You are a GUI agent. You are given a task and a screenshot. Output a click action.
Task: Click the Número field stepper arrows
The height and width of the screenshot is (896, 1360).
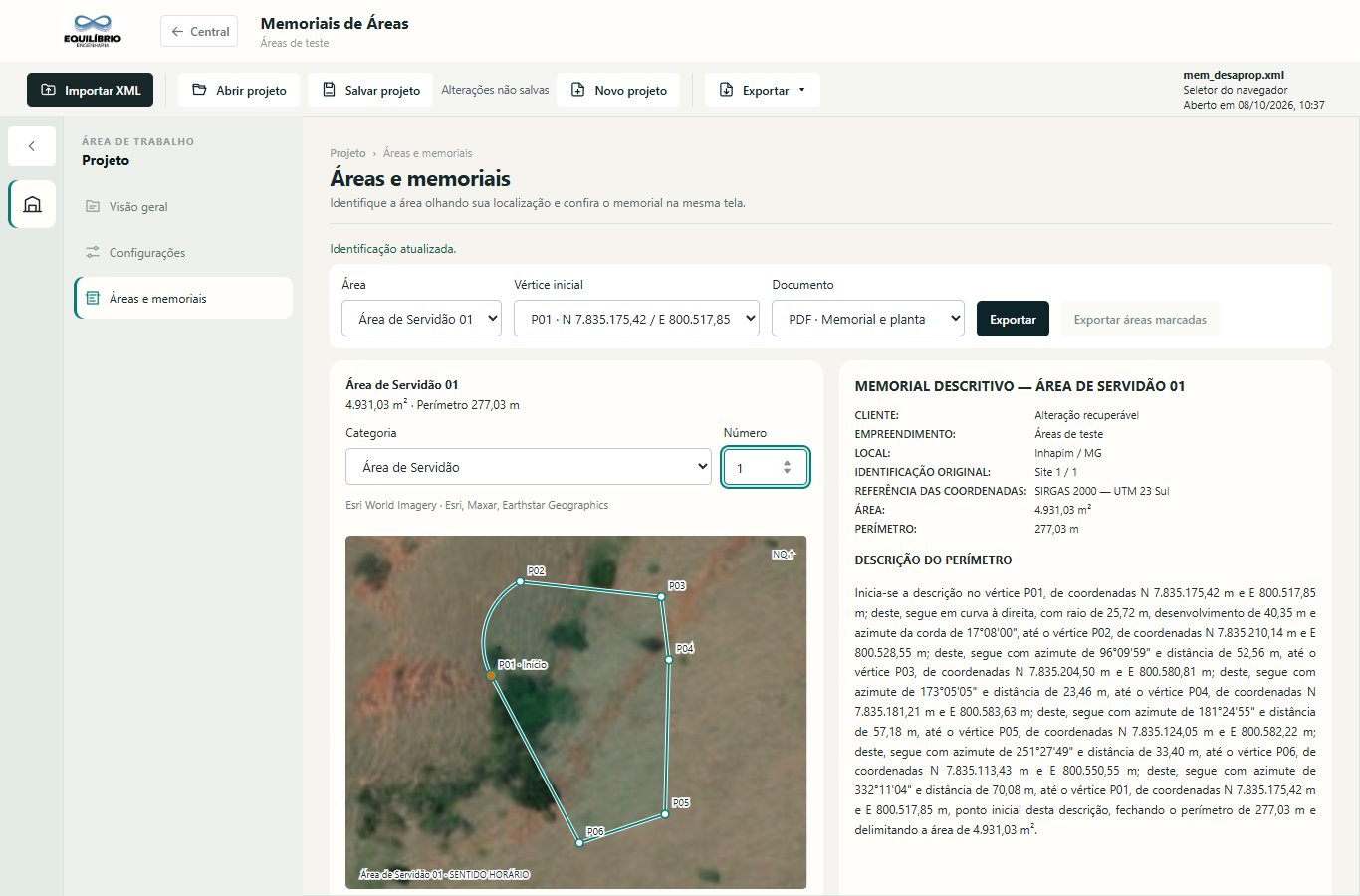coord(787,467)
